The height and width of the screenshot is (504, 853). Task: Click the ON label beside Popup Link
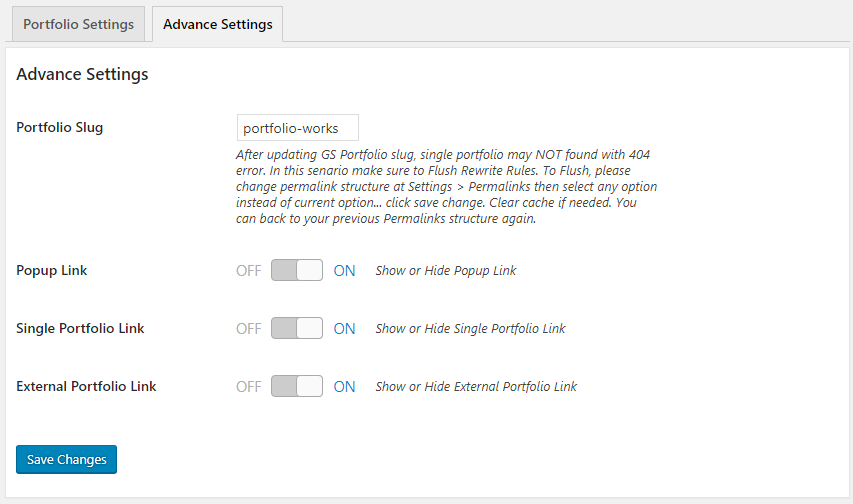[344, 270]
